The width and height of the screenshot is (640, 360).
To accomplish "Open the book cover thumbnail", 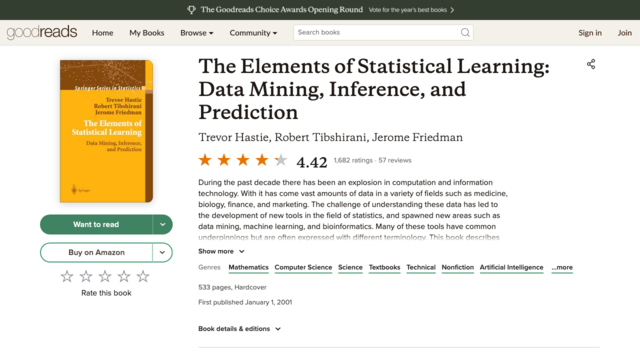I will (x=107, y=131).
